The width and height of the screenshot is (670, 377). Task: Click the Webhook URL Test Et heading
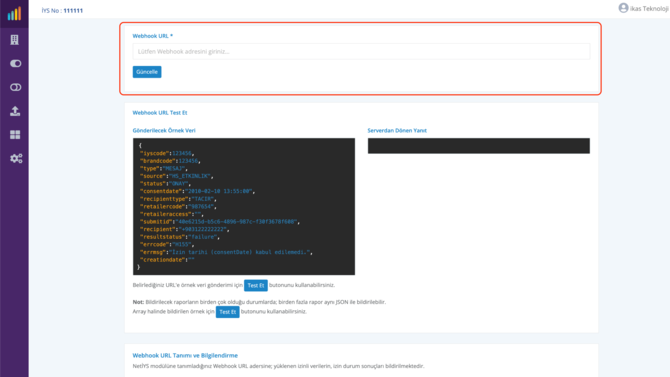click(160, 113)
